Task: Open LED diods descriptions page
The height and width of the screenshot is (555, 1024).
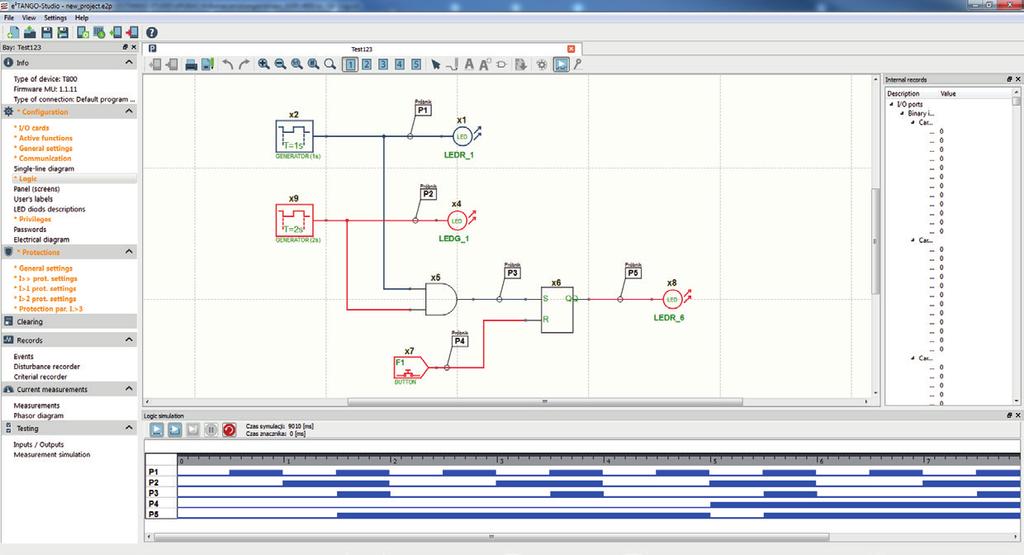Action: [50, 209]
